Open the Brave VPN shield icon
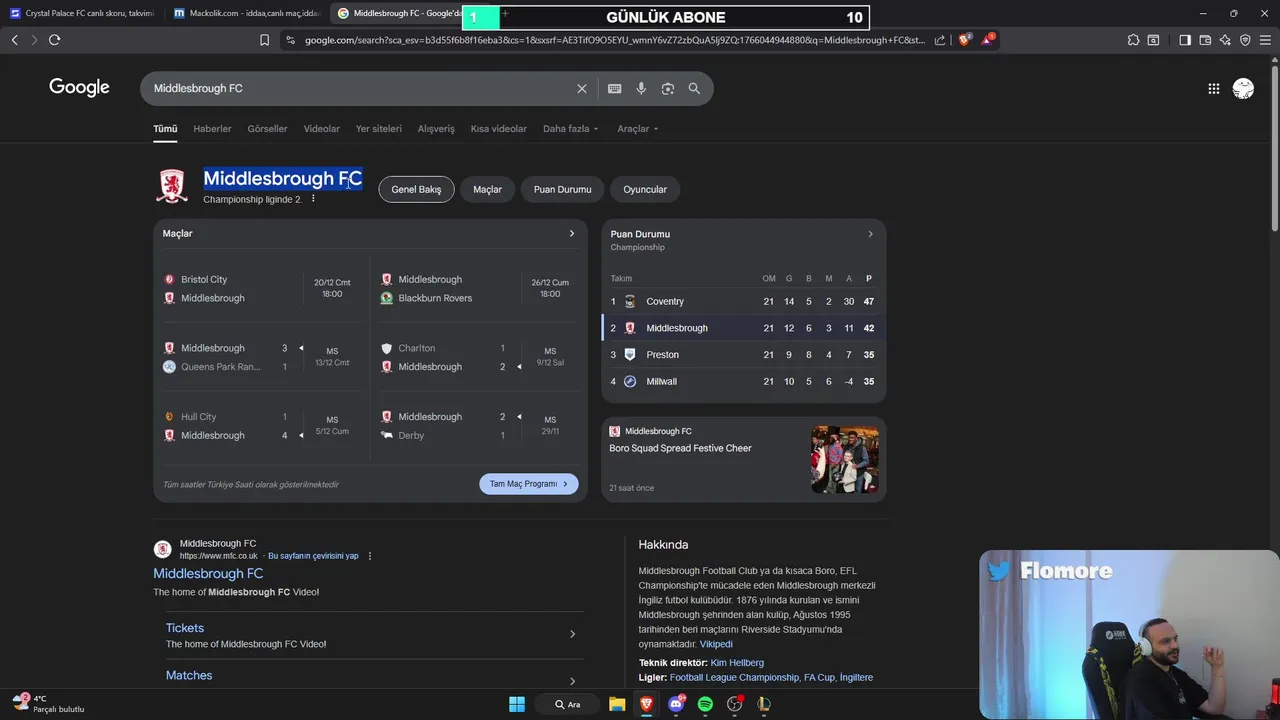 point(1245,40)
